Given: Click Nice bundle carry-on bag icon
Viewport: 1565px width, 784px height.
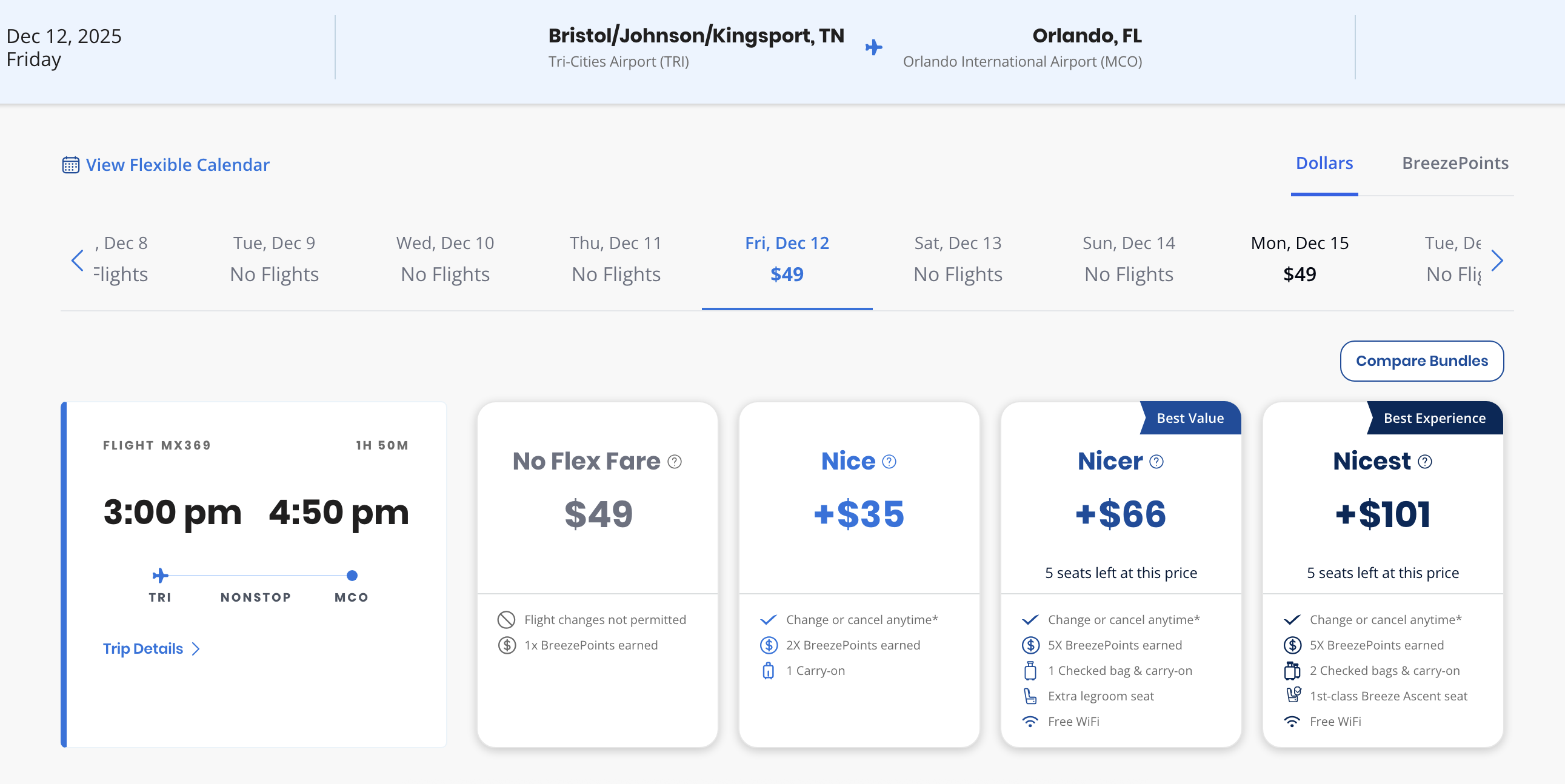Looking at the screenshot, I should (768, 671).
